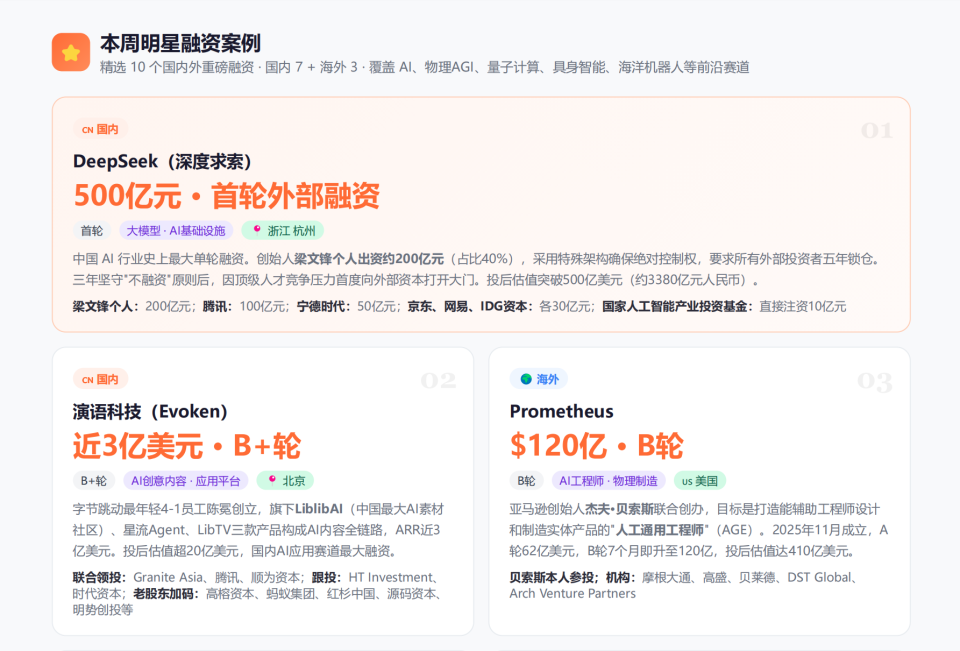Click the globe icon in 海外 tag
Screen dimensions: 960x651
click(526, 379)
